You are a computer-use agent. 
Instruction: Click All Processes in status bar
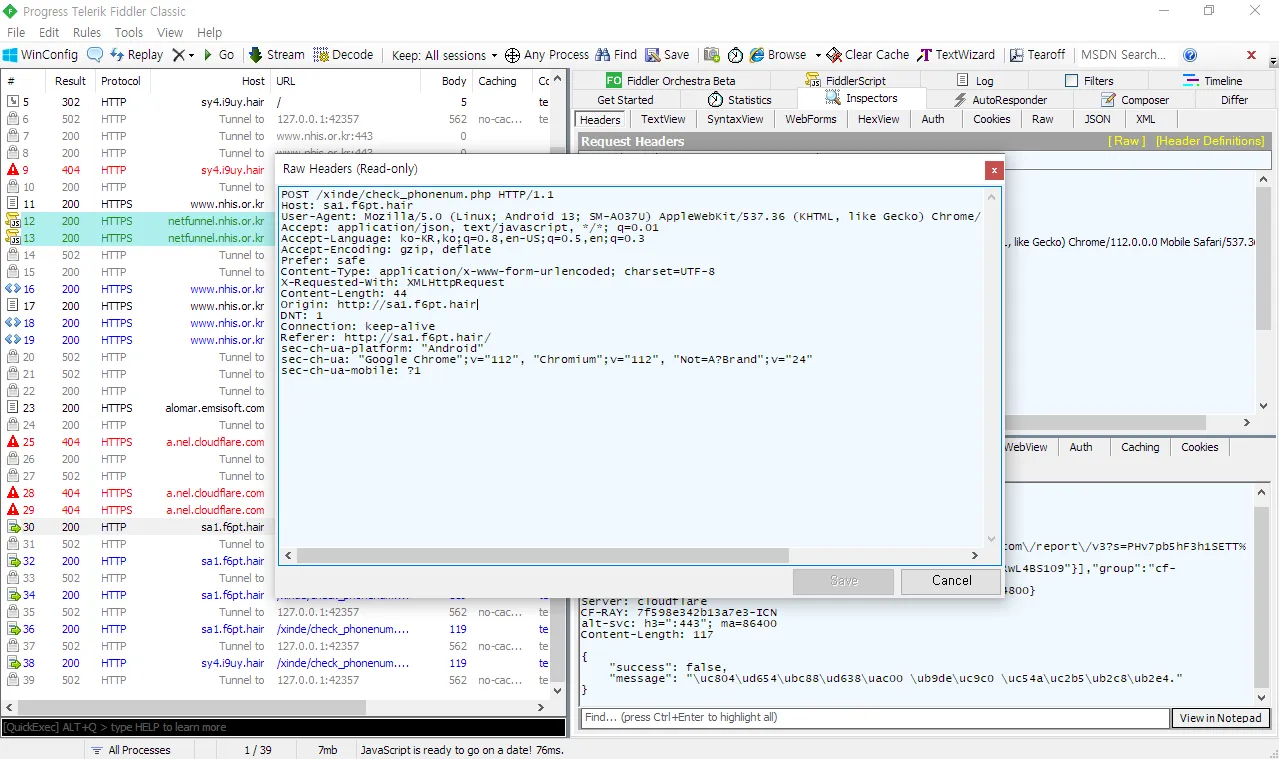(x=130, y=750)
